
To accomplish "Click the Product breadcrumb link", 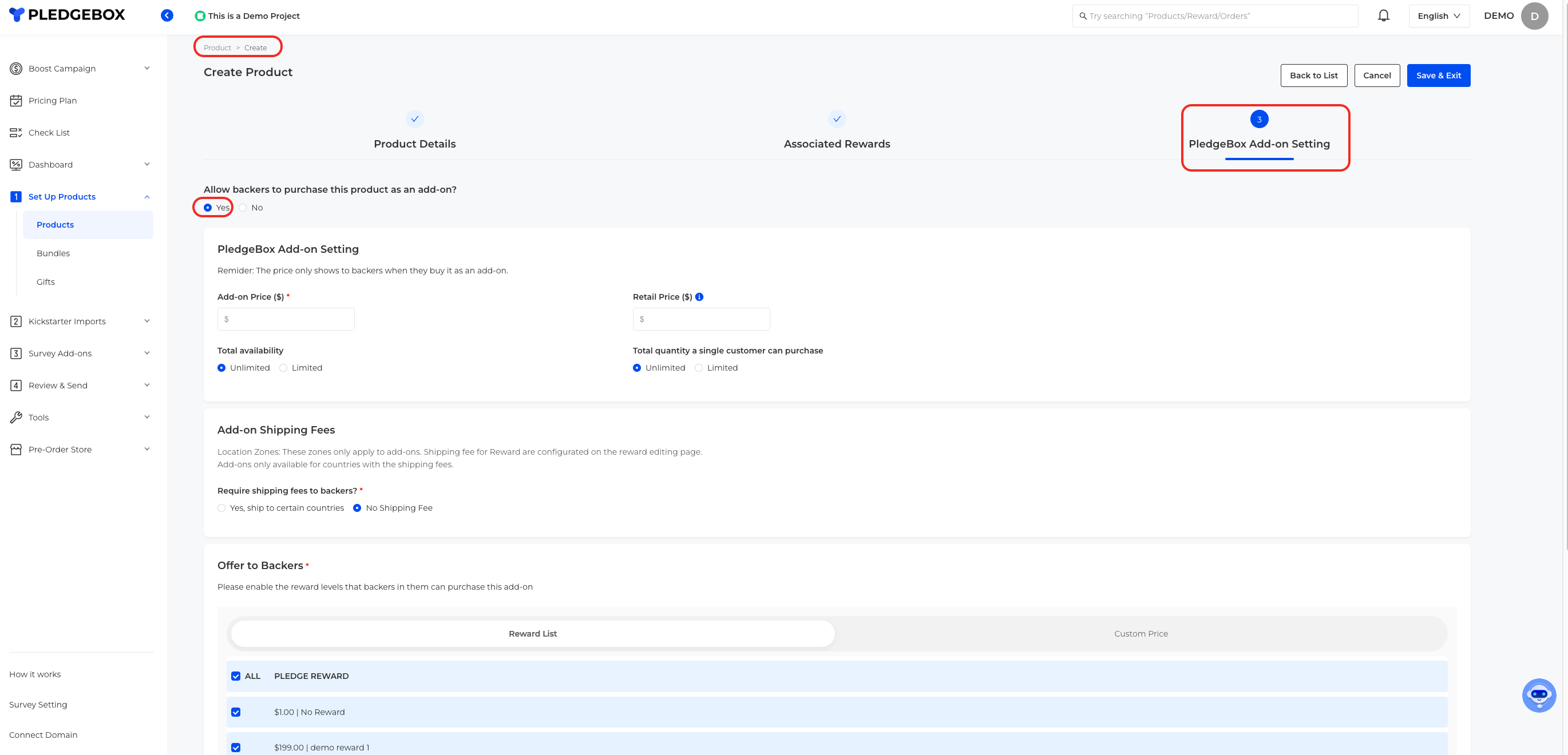I will tap(217, 48).
